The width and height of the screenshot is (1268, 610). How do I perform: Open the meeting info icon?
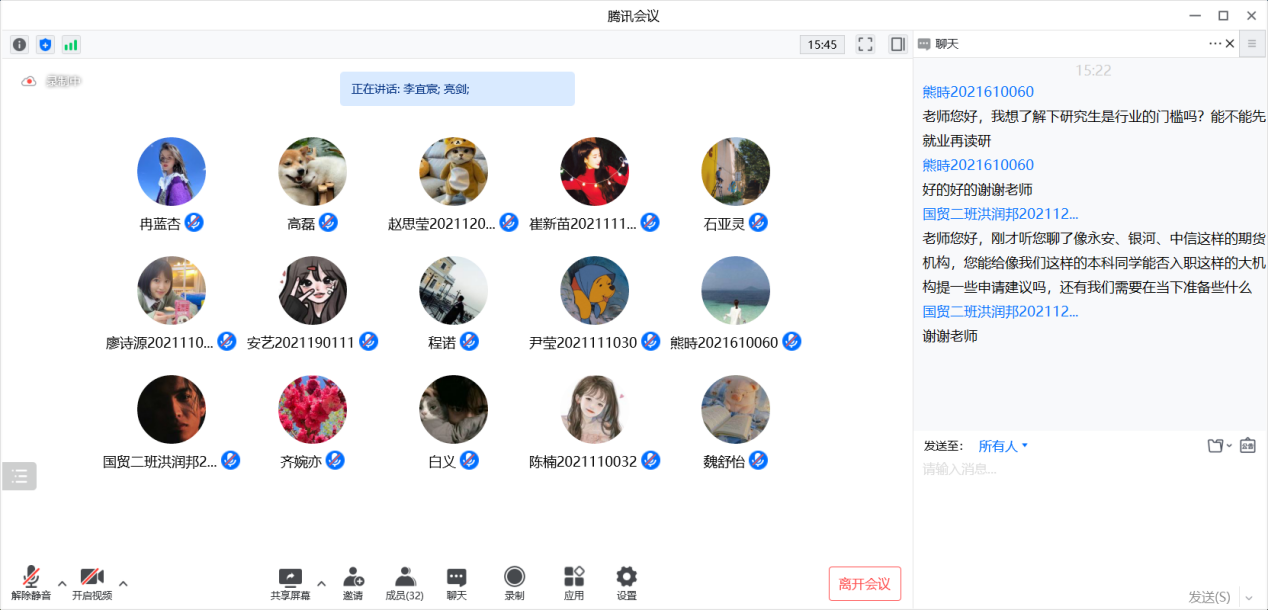[19, 44]
